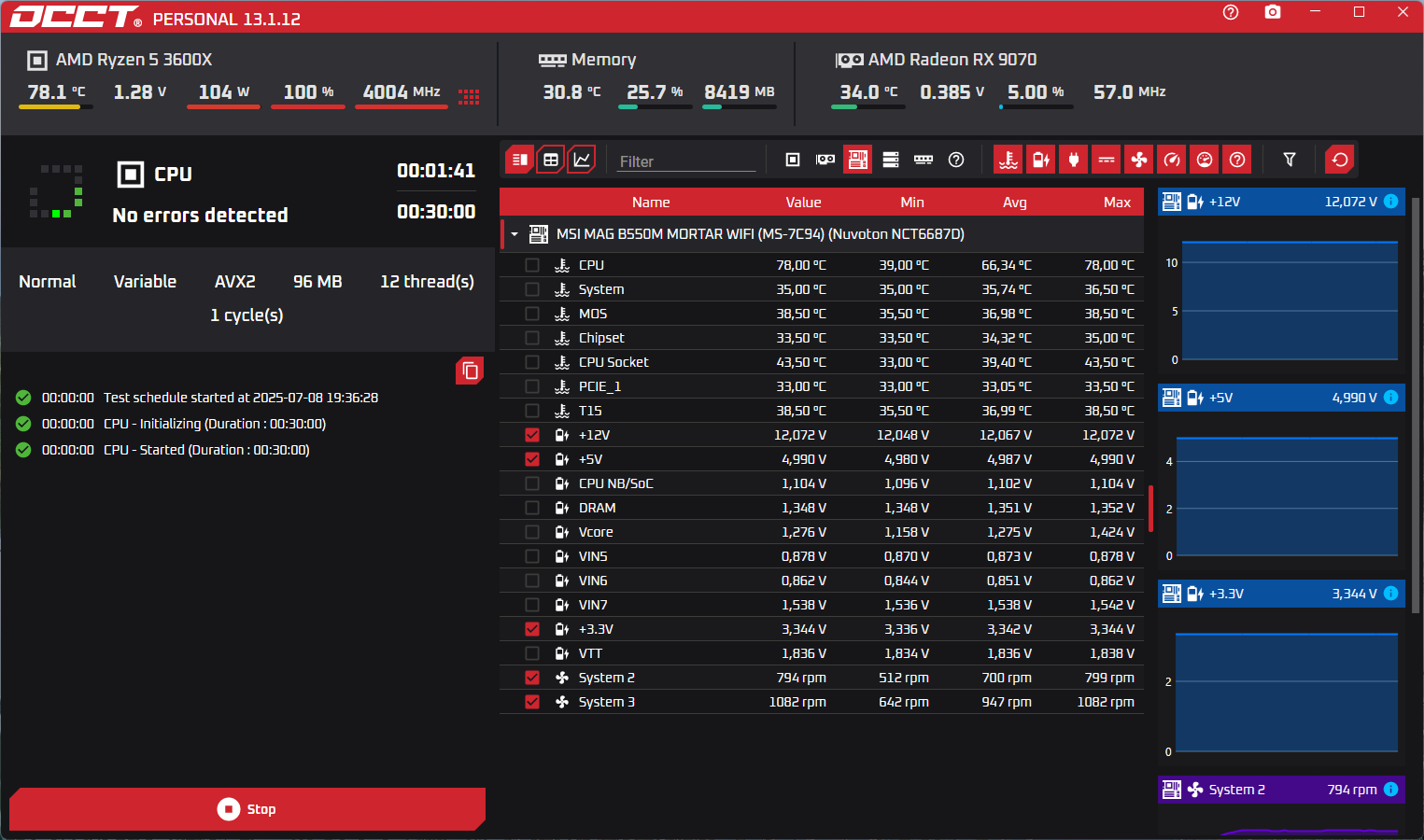Uncheck the +5V voltage checkbox

click(x=532, y=459)
